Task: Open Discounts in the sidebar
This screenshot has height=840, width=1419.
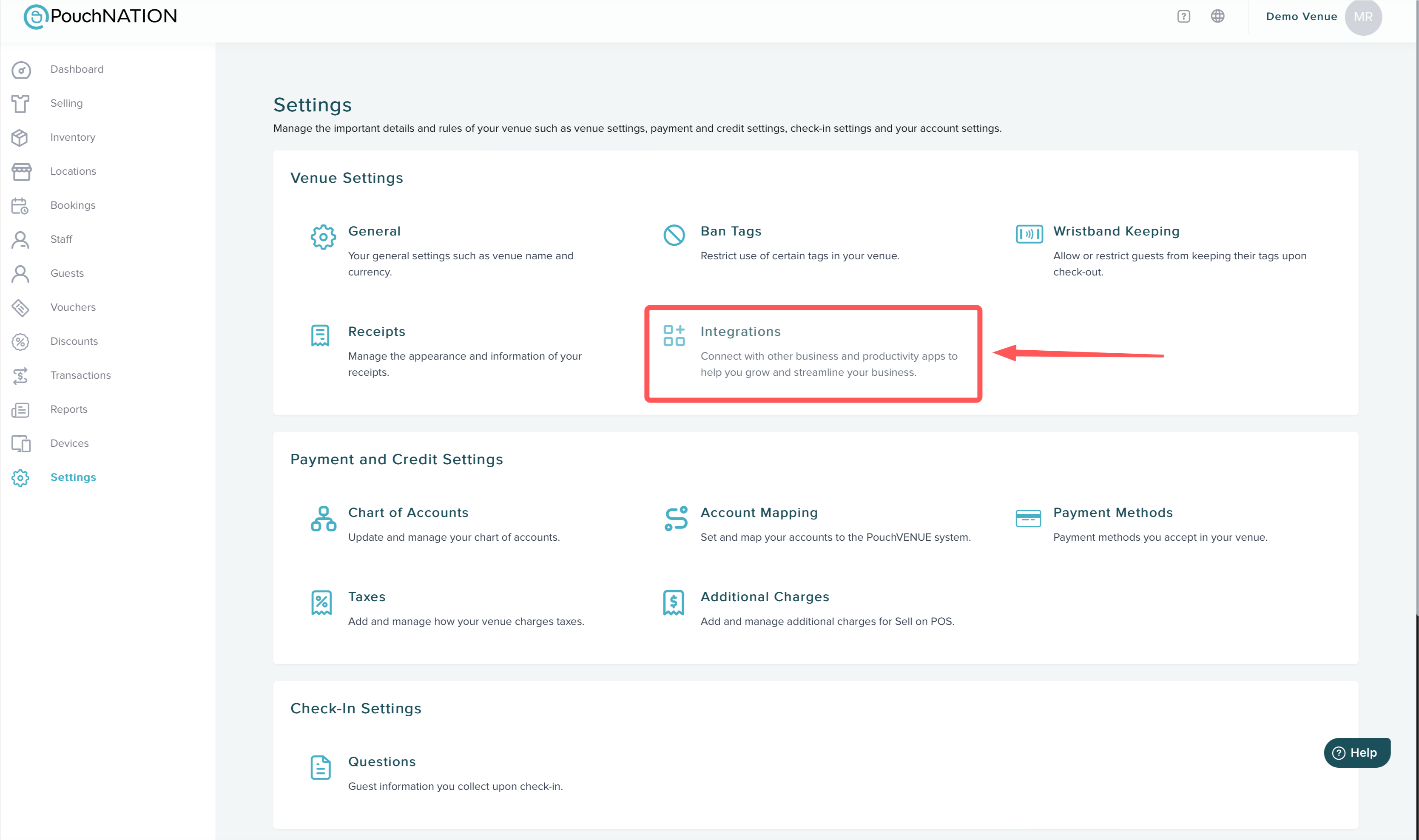Action: tap(74, 341)
